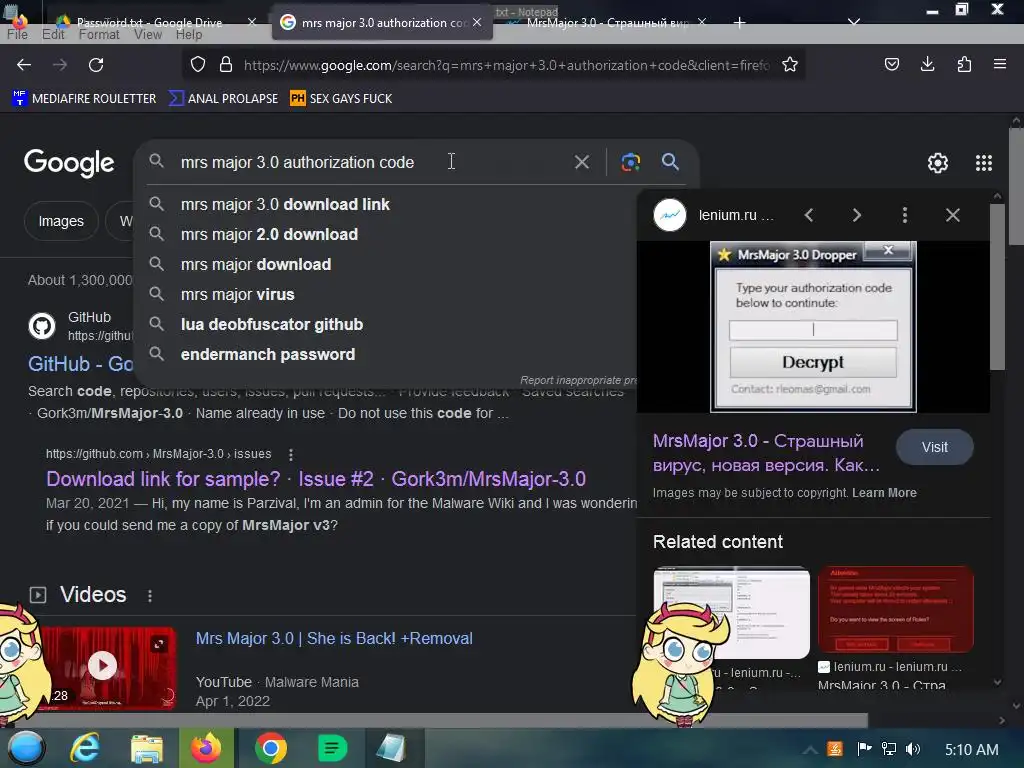Click Learn More about image copyright
1024x768 pixels.
pyautogui.click(x=884, y=493)
